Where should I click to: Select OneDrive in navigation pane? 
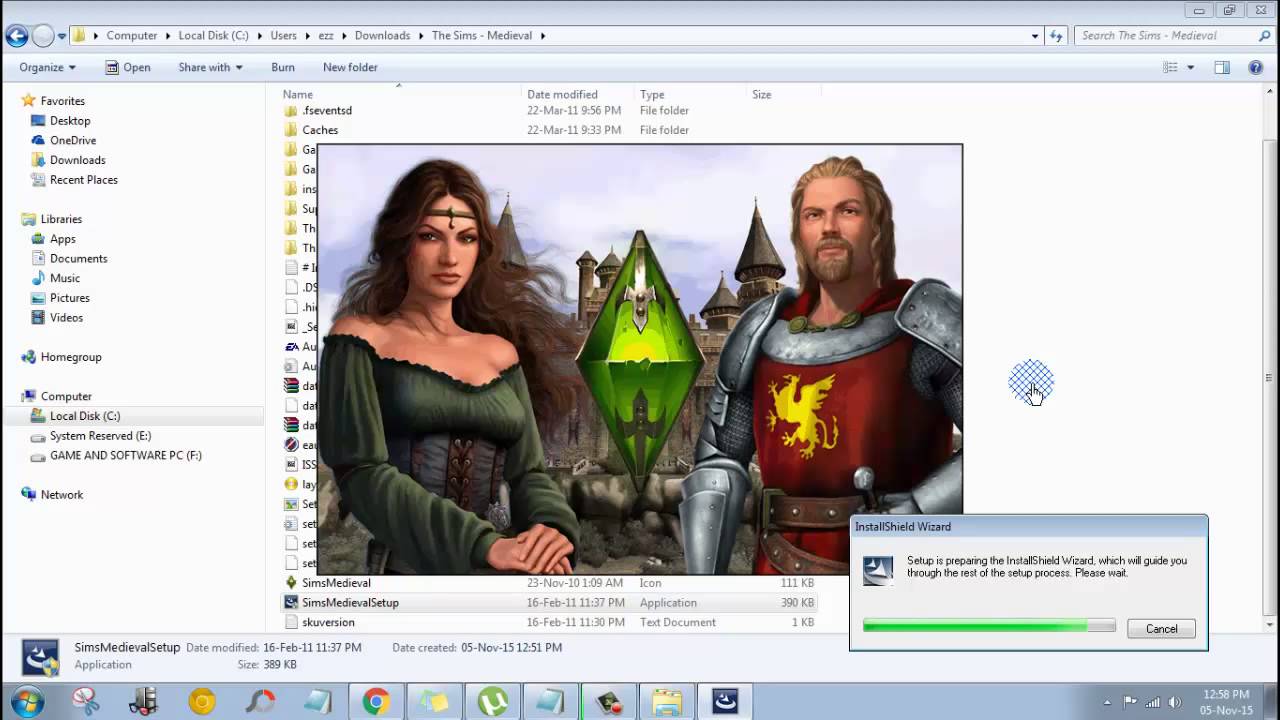coord(73,140)
